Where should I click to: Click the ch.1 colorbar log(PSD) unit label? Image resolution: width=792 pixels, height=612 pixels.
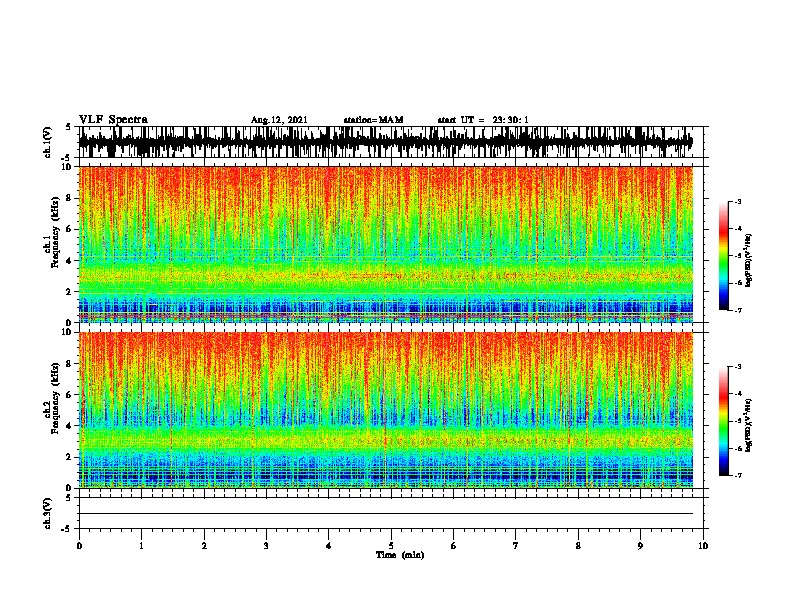pos(748,261)
